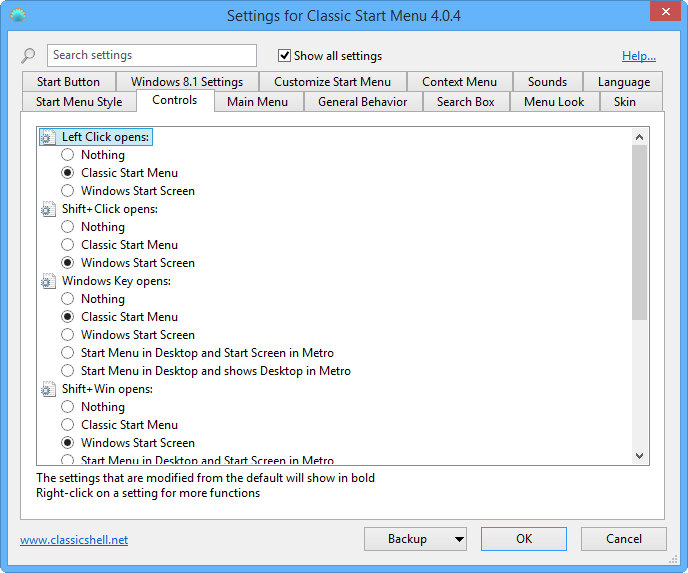Click the settings icon beside Shift+Win opens
The width and height of the screenshot is (688, 573).
[x=48, y=389]
